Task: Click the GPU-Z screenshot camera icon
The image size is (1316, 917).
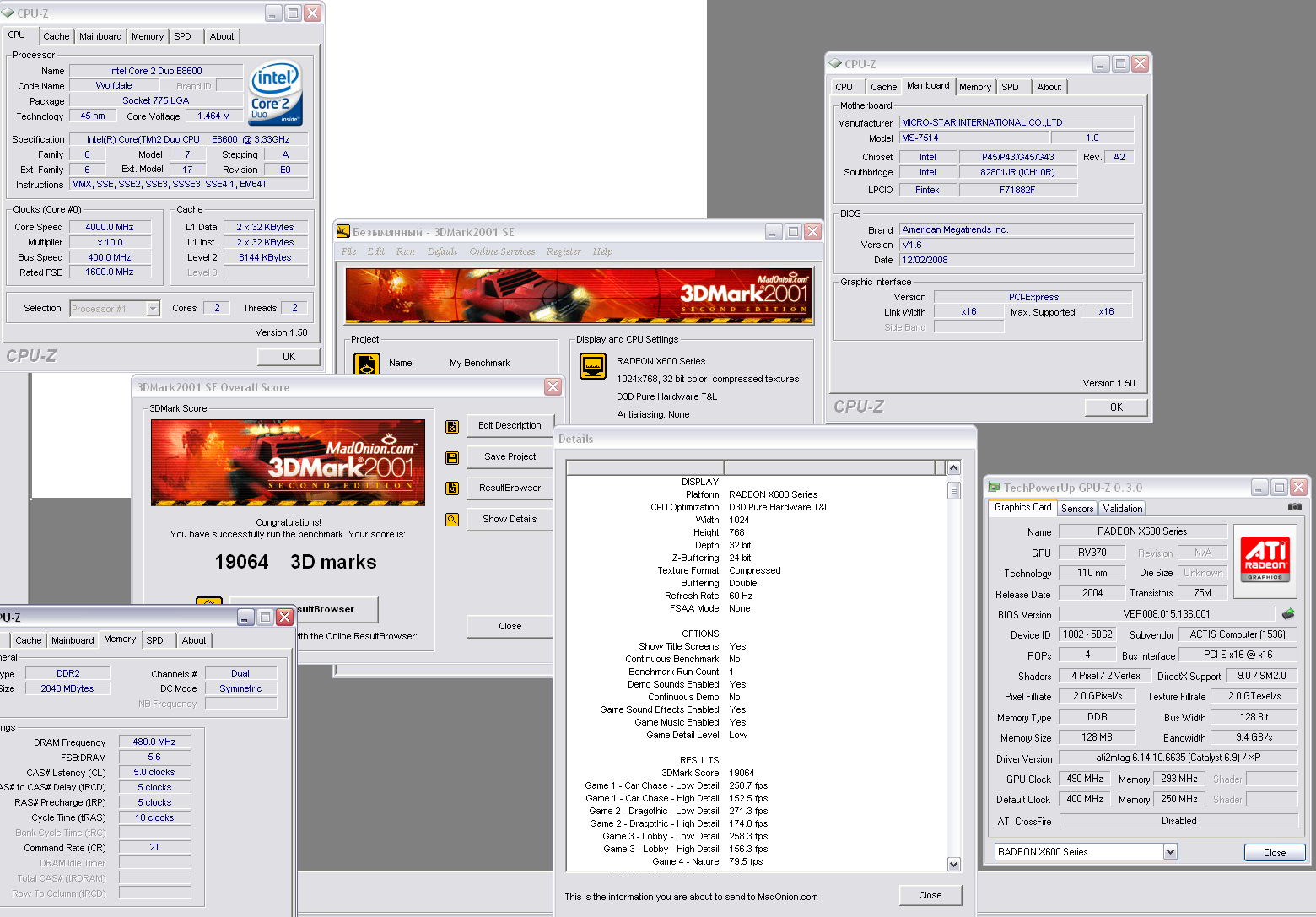Action: click(1294, 507)
